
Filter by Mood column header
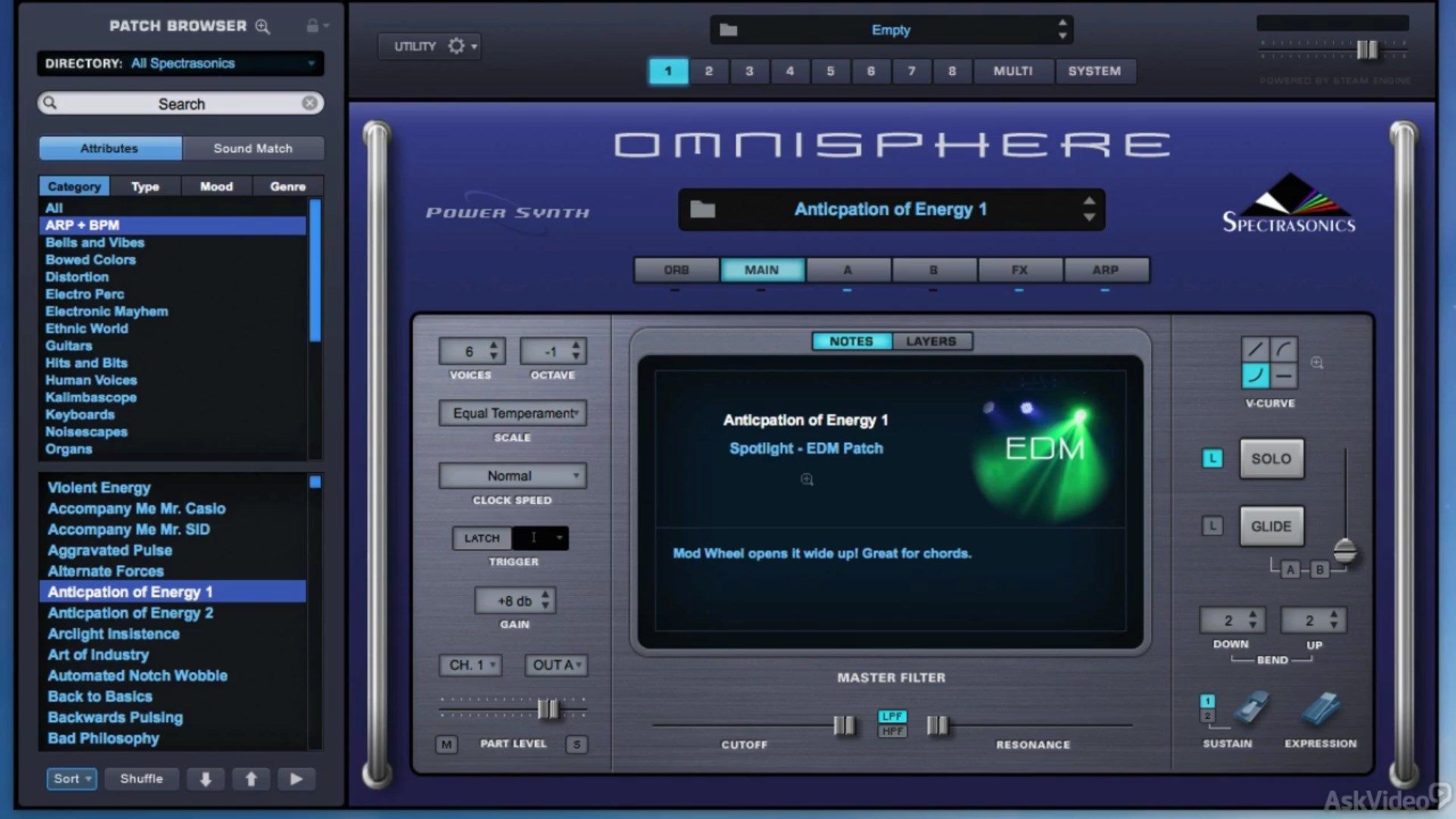pos(216,187)
